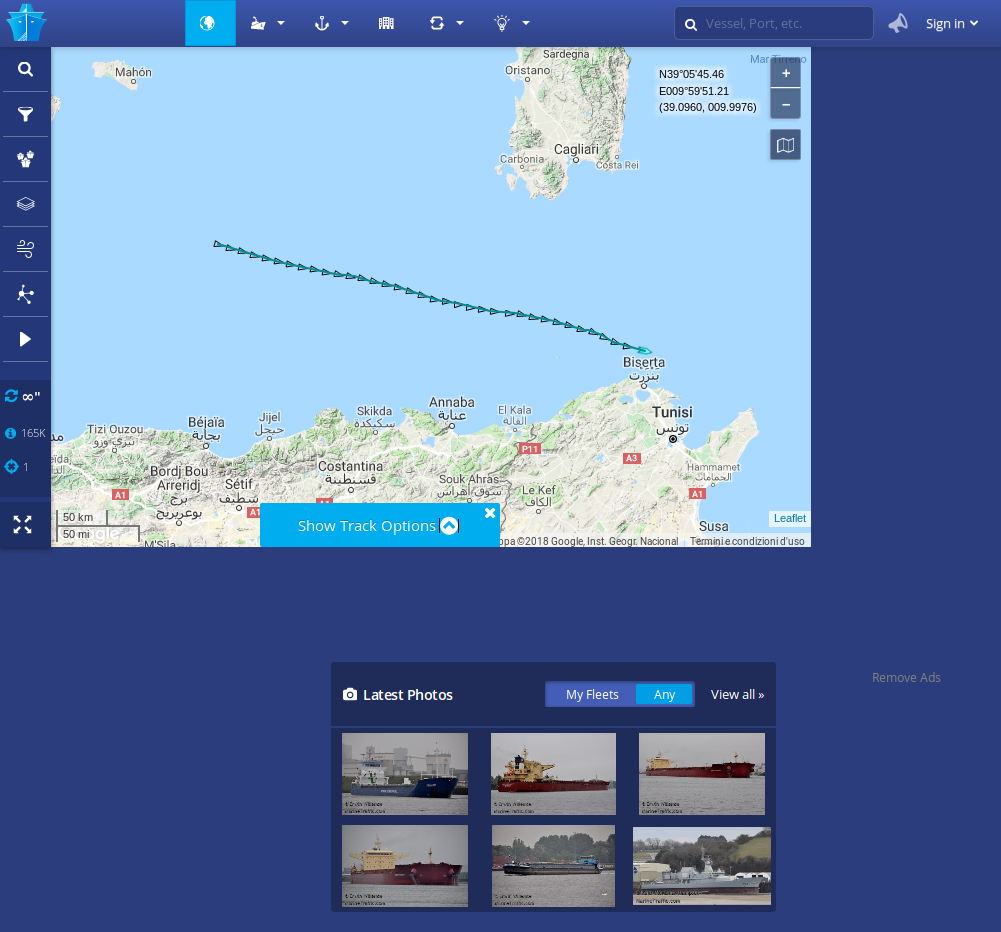Expand the lightbulb menu in top bar
Image resolution: width=1001 pixels, height=932 pixels.
click(x=511, y=23)
